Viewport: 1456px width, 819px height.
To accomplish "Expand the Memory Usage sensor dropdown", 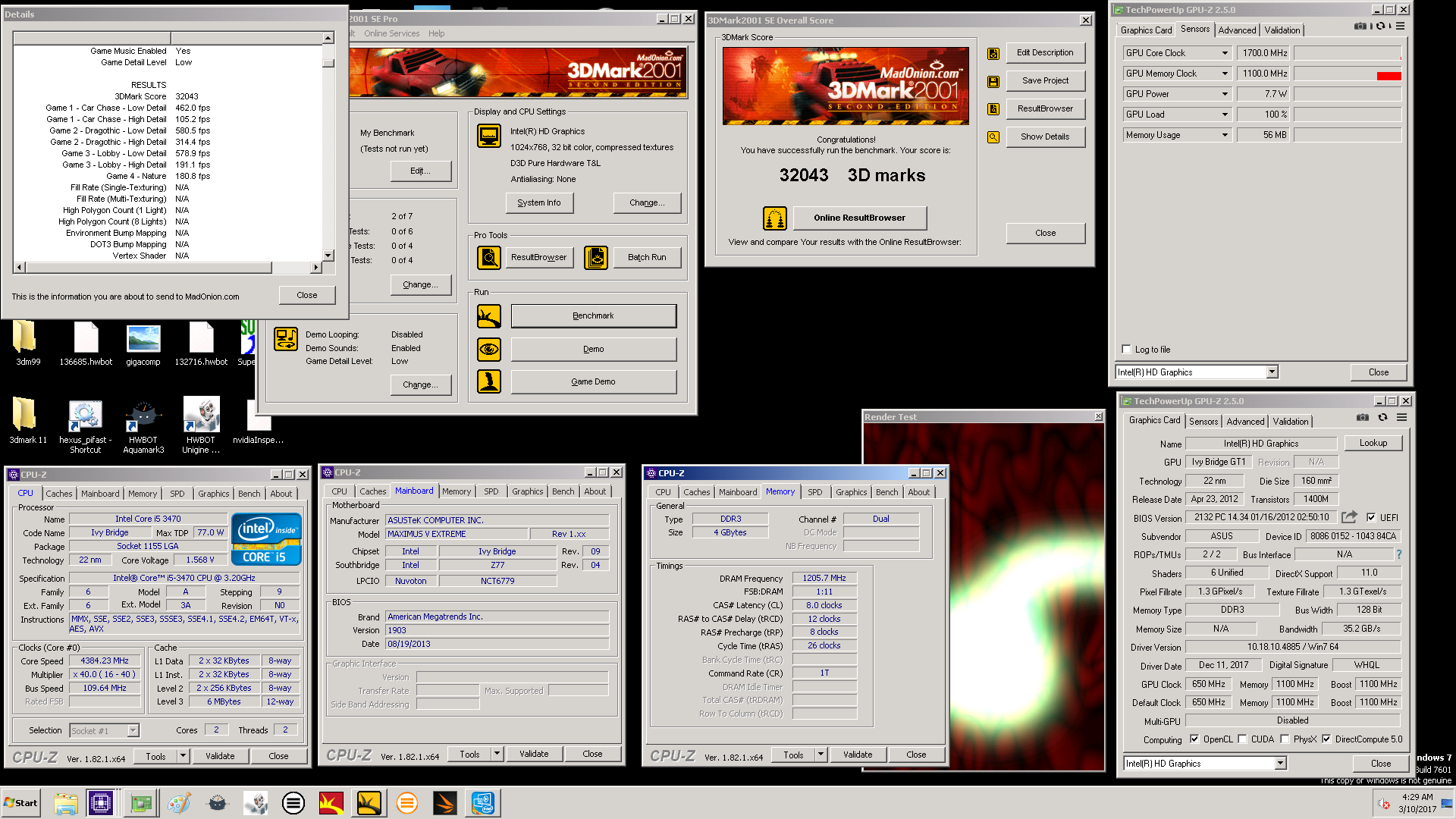I will click(x=1224, y=135).
